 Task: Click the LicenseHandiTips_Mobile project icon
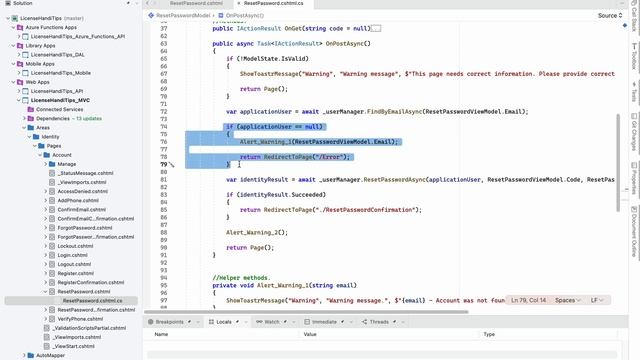pyautogui.click(x=25, y=73)
